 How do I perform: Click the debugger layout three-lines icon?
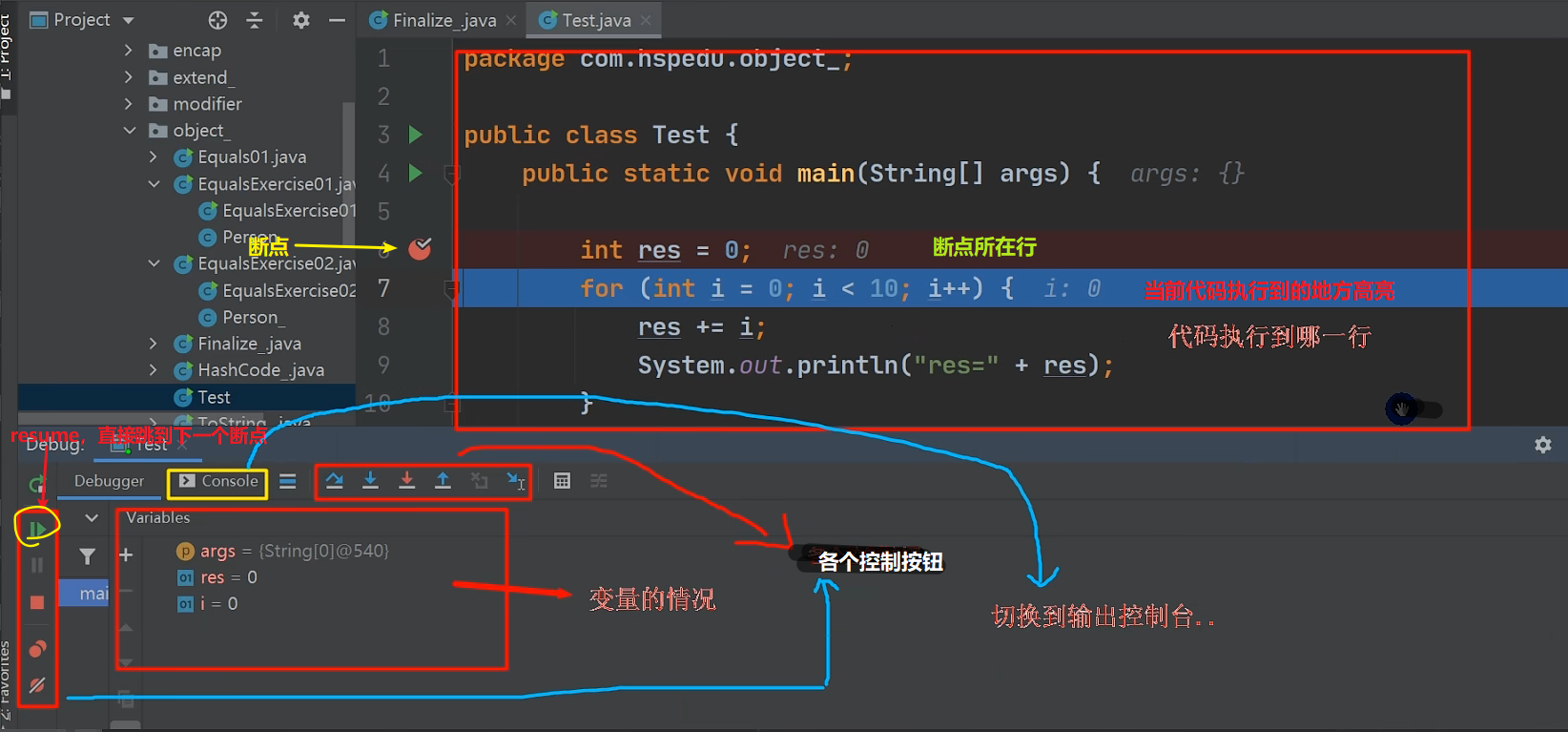click(x=288, y=481)
